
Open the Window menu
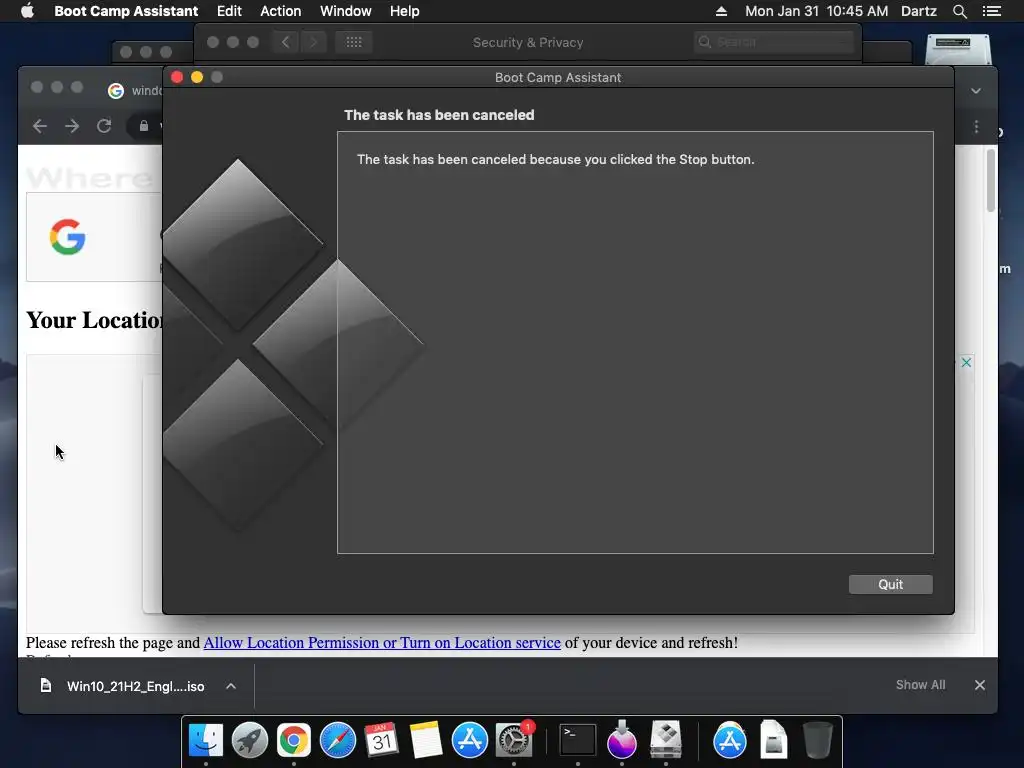(x=345, y=11)
